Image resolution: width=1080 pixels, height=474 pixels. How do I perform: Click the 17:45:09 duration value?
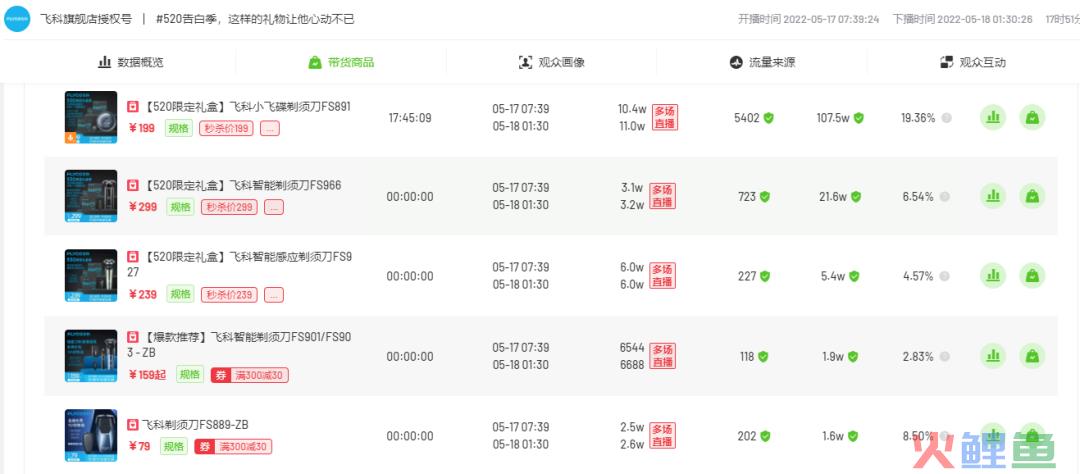410,118
